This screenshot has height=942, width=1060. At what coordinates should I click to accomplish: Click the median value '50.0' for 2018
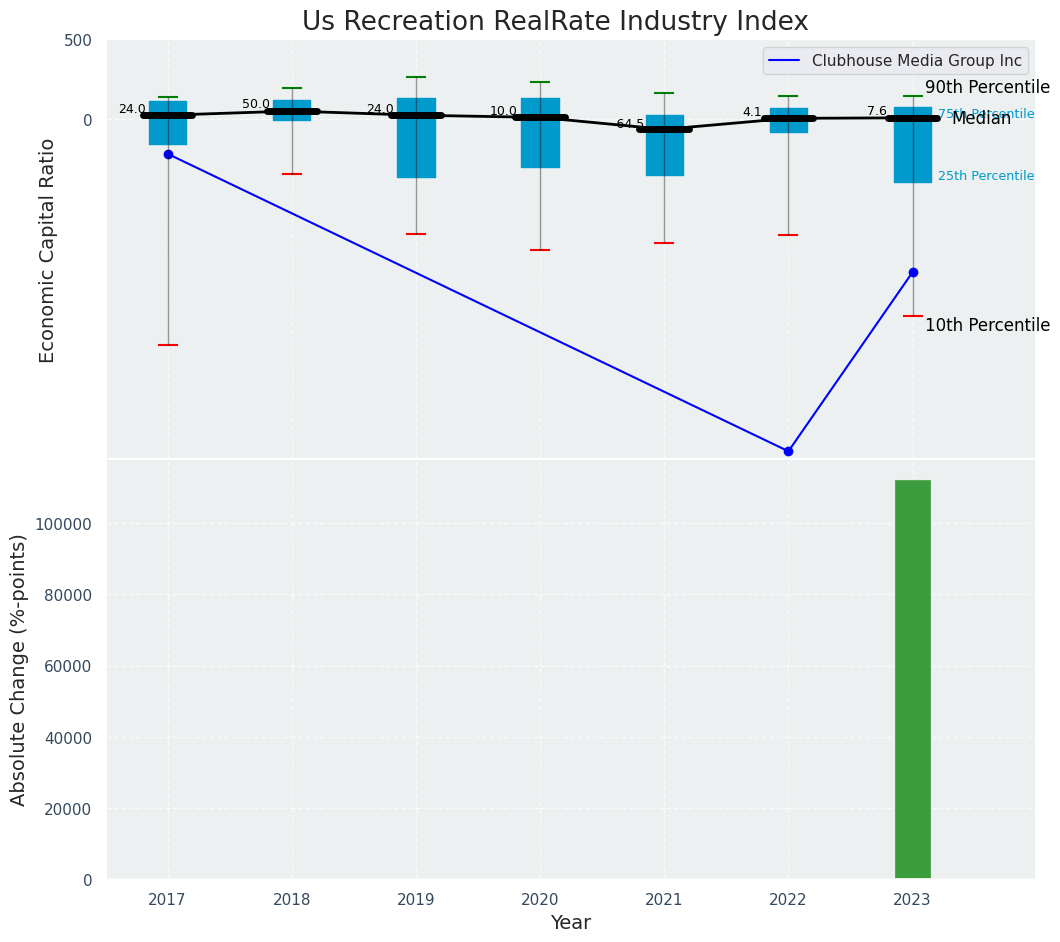[256, 104]
